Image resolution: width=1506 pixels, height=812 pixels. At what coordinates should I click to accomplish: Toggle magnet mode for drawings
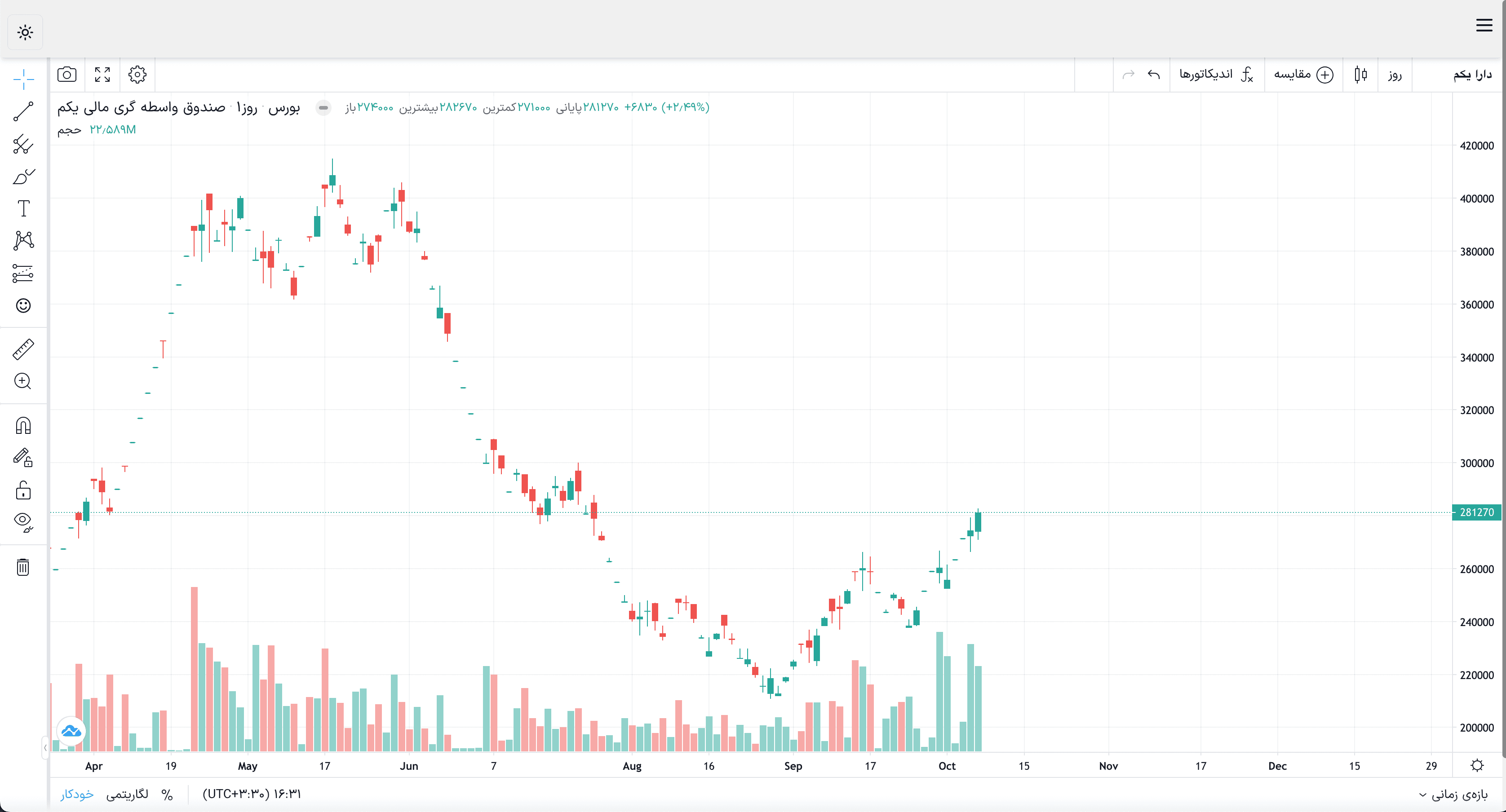[x=23, y=425]
